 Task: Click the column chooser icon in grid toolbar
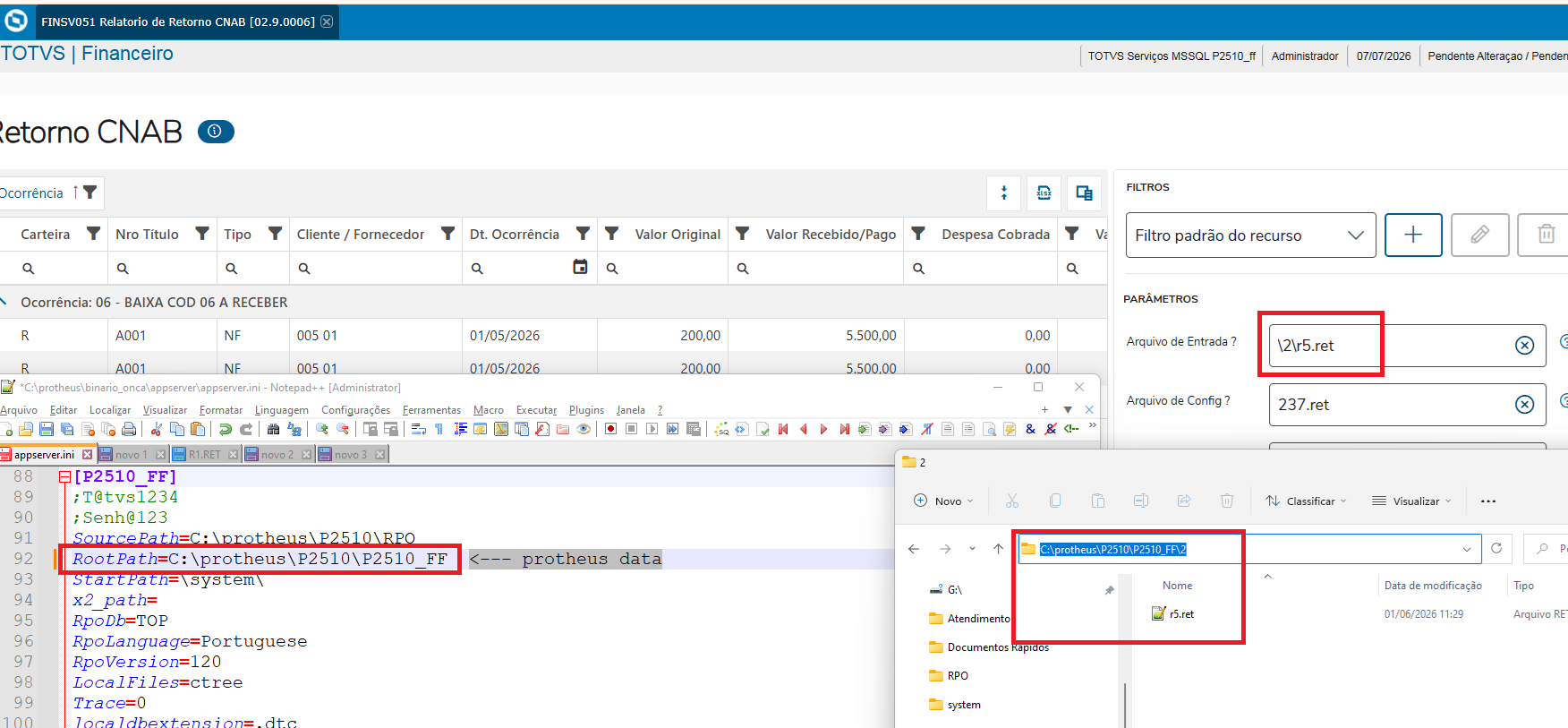coord(1084,193)
